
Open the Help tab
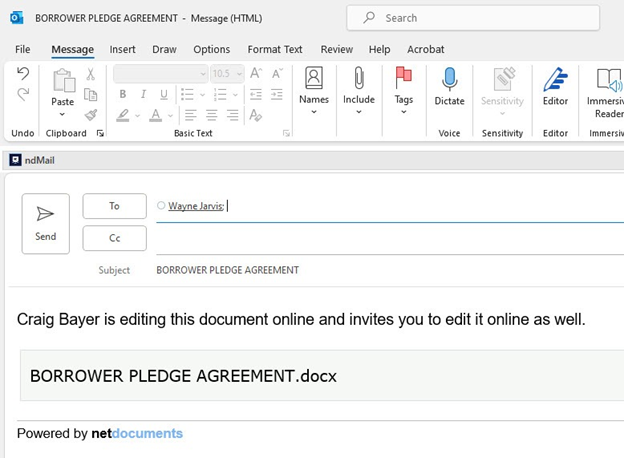[379, 49]
